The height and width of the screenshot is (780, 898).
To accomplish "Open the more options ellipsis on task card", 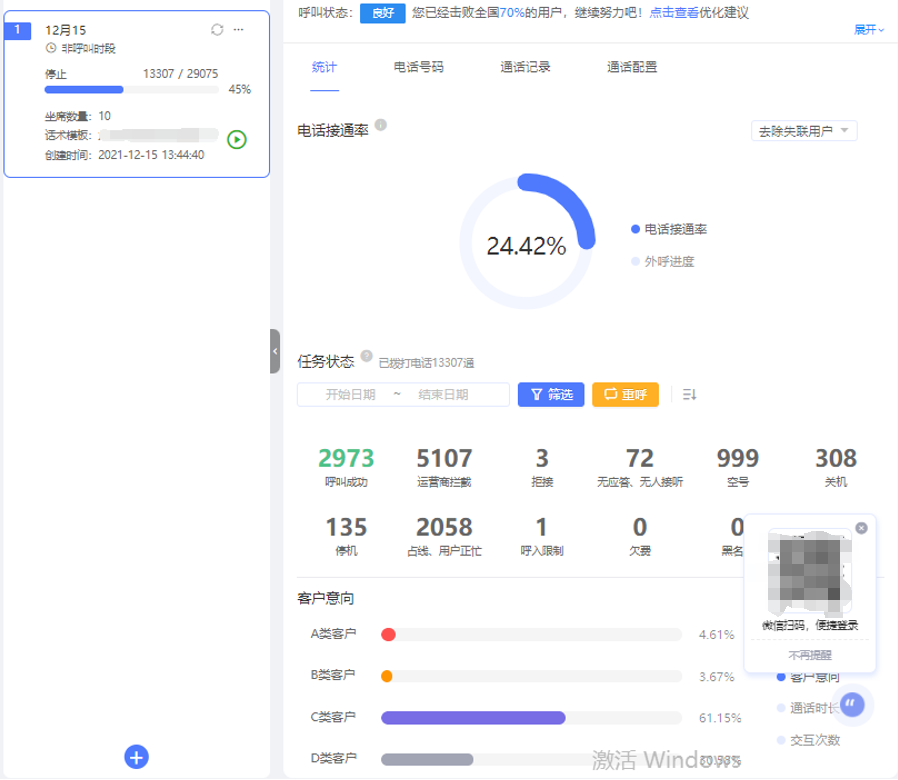I will (x=238, y=30).
